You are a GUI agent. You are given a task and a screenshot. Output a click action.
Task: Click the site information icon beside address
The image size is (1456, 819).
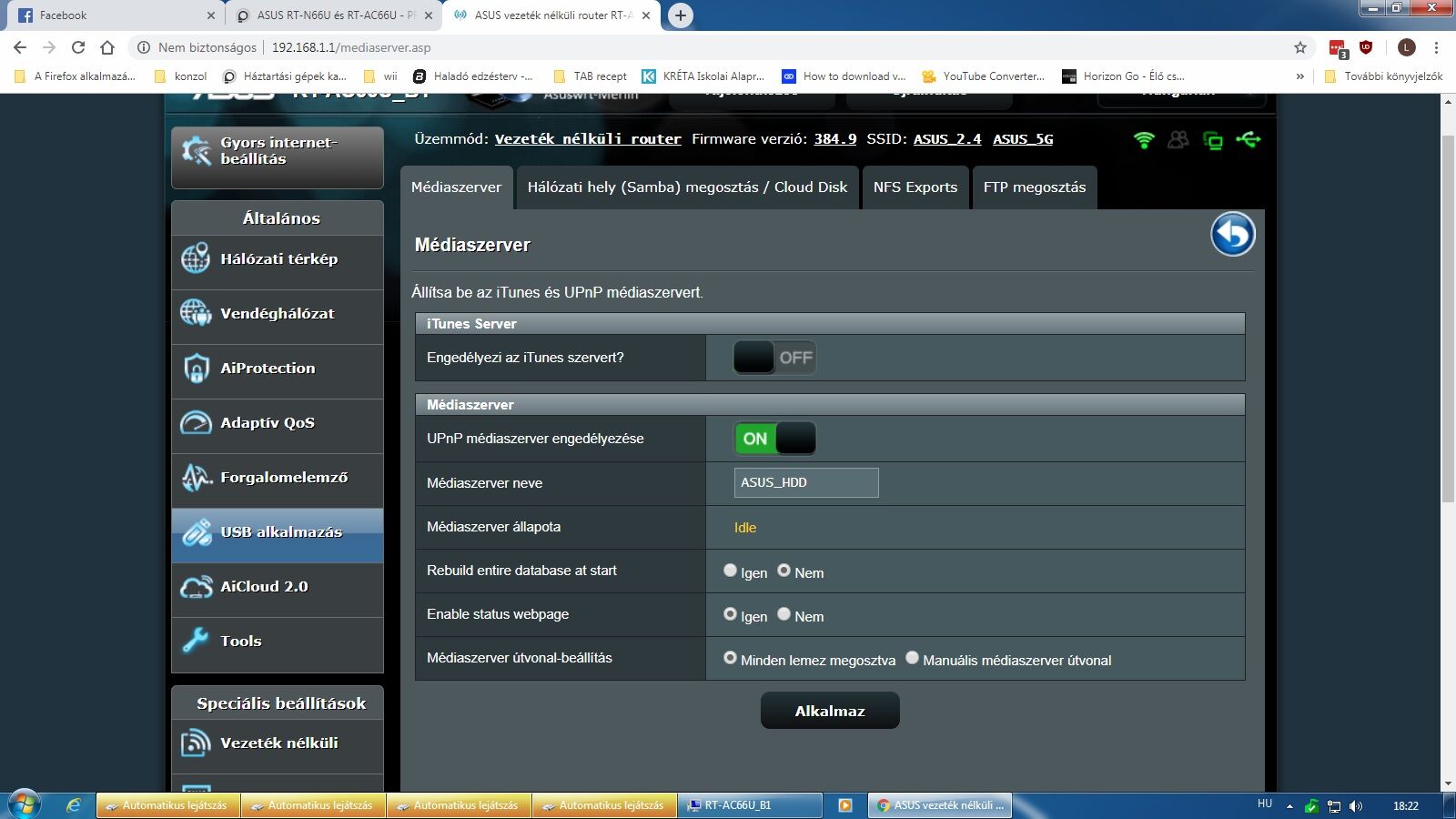[x=144, y=47]
